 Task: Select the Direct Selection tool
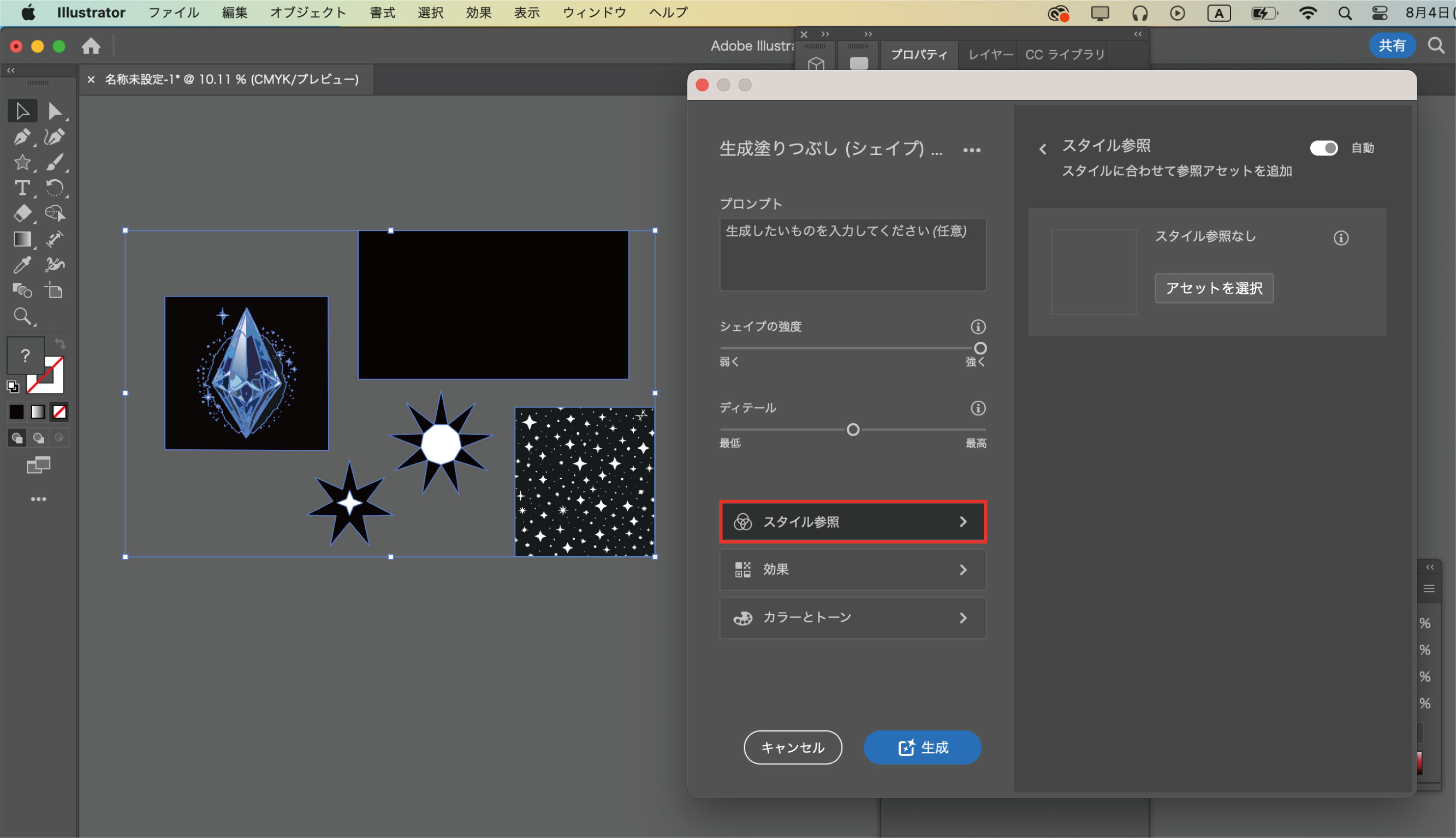pos(55,111)
